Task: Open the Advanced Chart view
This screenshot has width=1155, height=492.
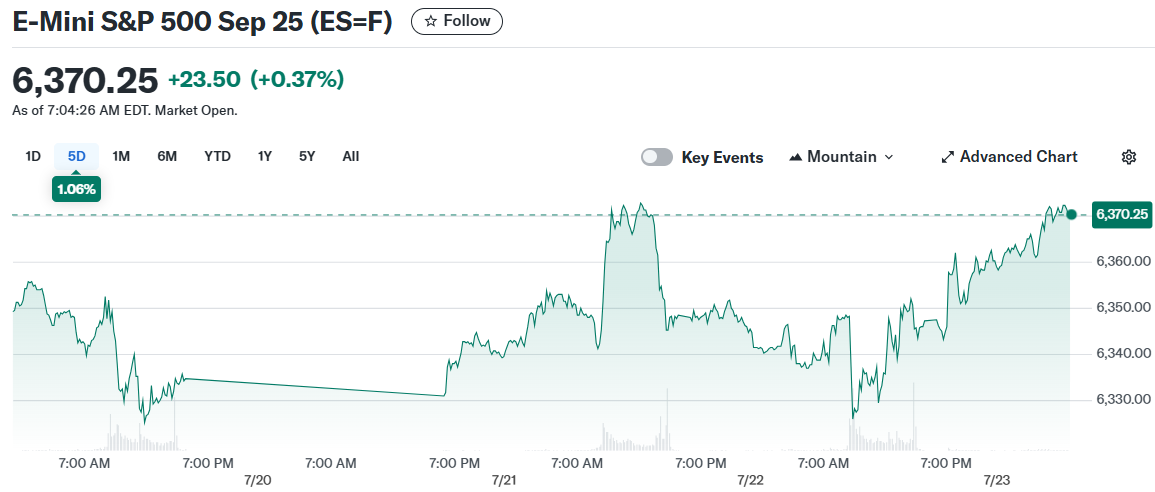Action: coord(1010,157)
